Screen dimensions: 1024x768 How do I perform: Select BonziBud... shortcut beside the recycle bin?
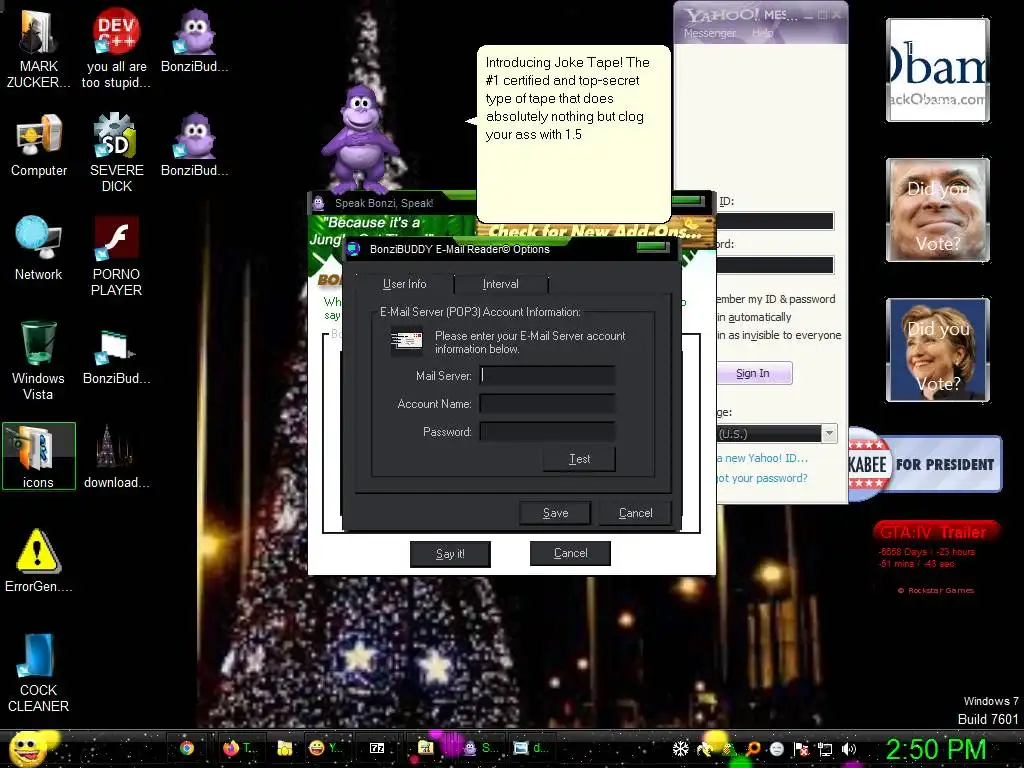[116, 357]
